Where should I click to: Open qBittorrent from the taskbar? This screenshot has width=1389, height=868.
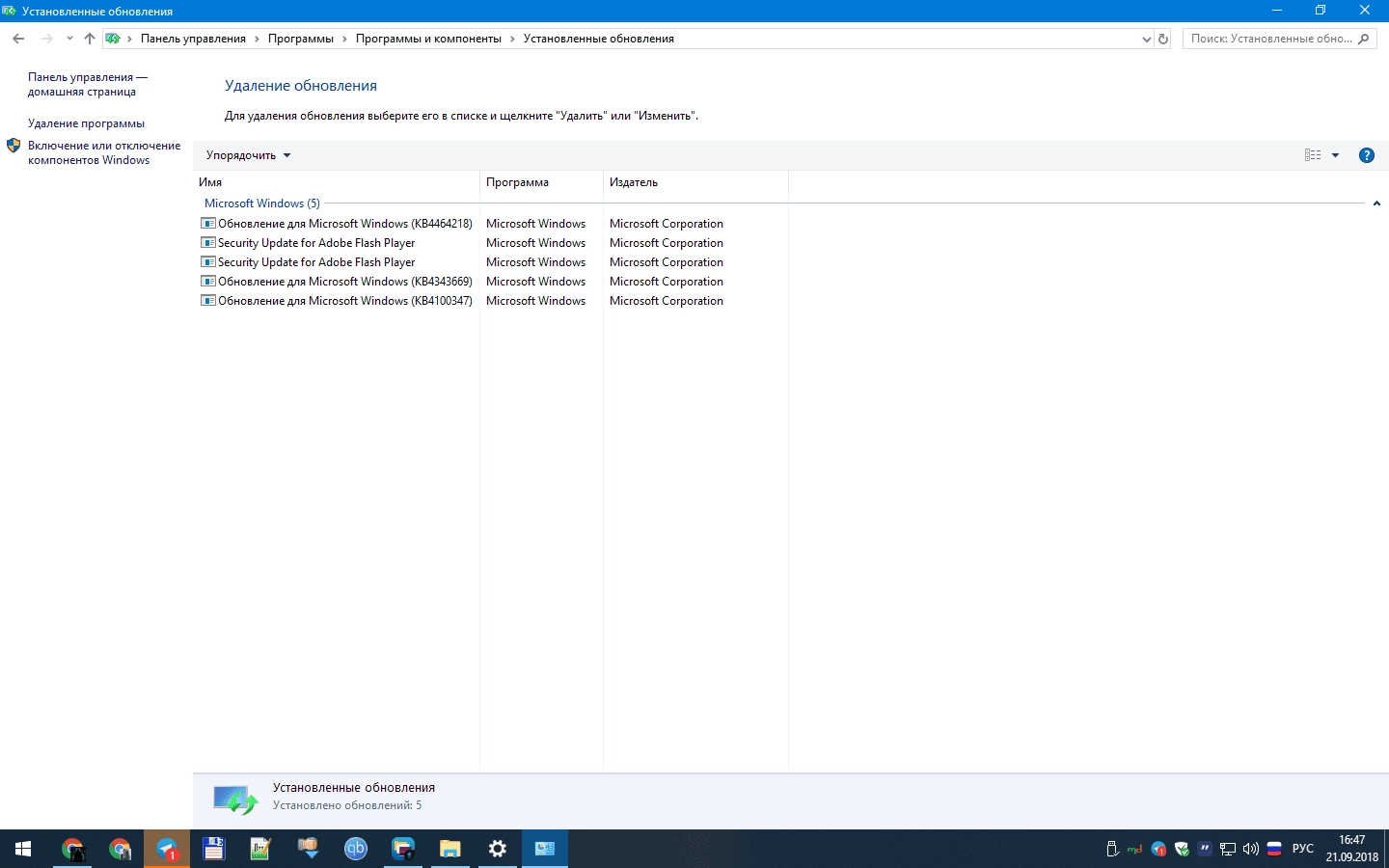click(356, 849)
